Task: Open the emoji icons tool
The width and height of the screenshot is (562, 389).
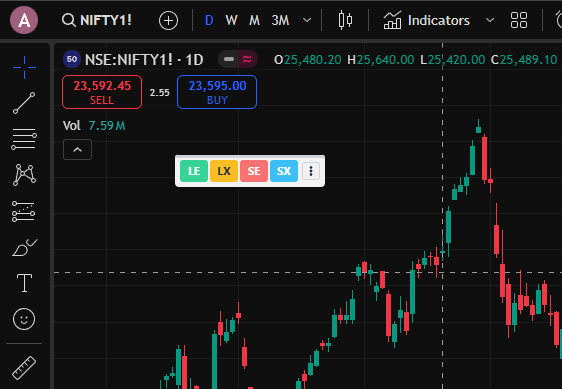Action: coord(24,319)
